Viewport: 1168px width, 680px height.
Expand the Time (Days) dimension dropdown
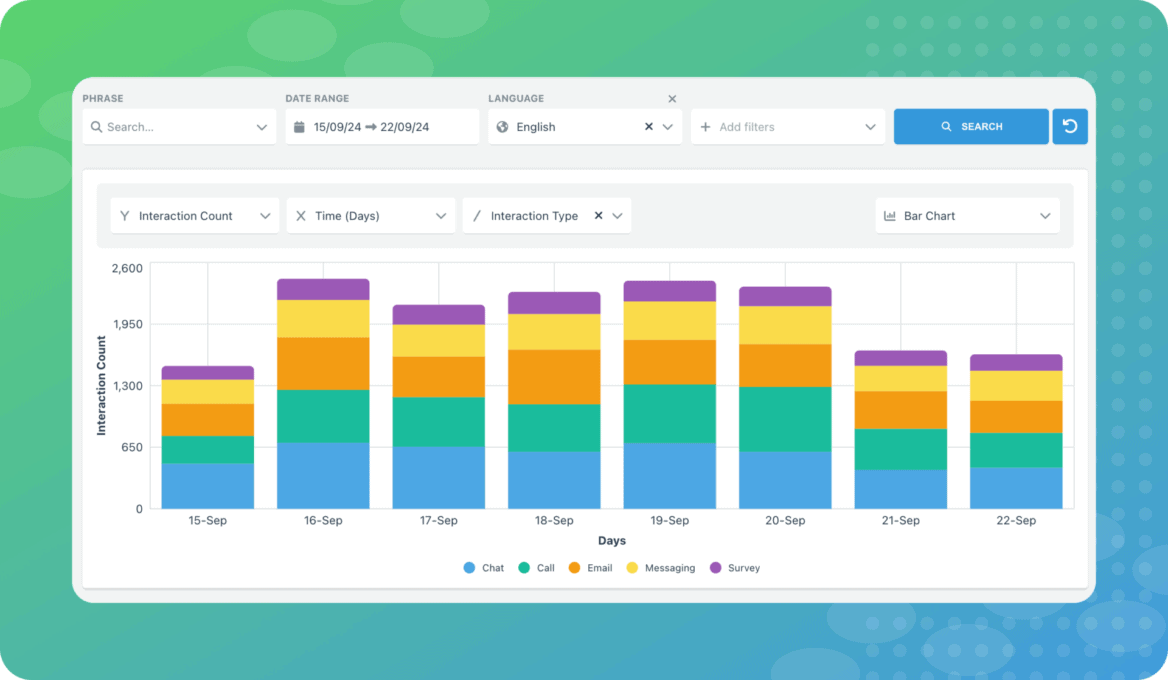click(441, 215)
